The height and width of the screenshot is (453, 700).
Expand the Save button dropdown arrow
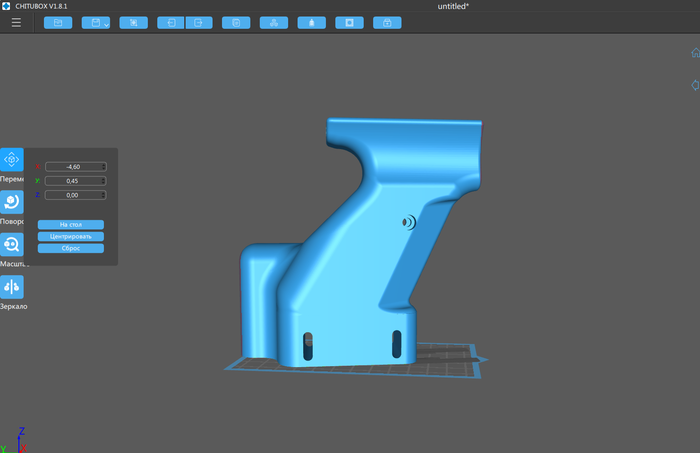pos(107,25)
